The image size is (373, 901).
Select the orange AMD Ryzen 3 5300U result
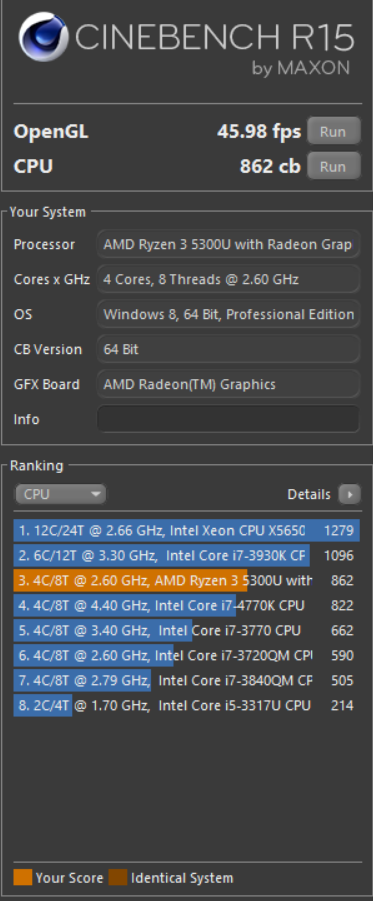(x=187, y=580)
